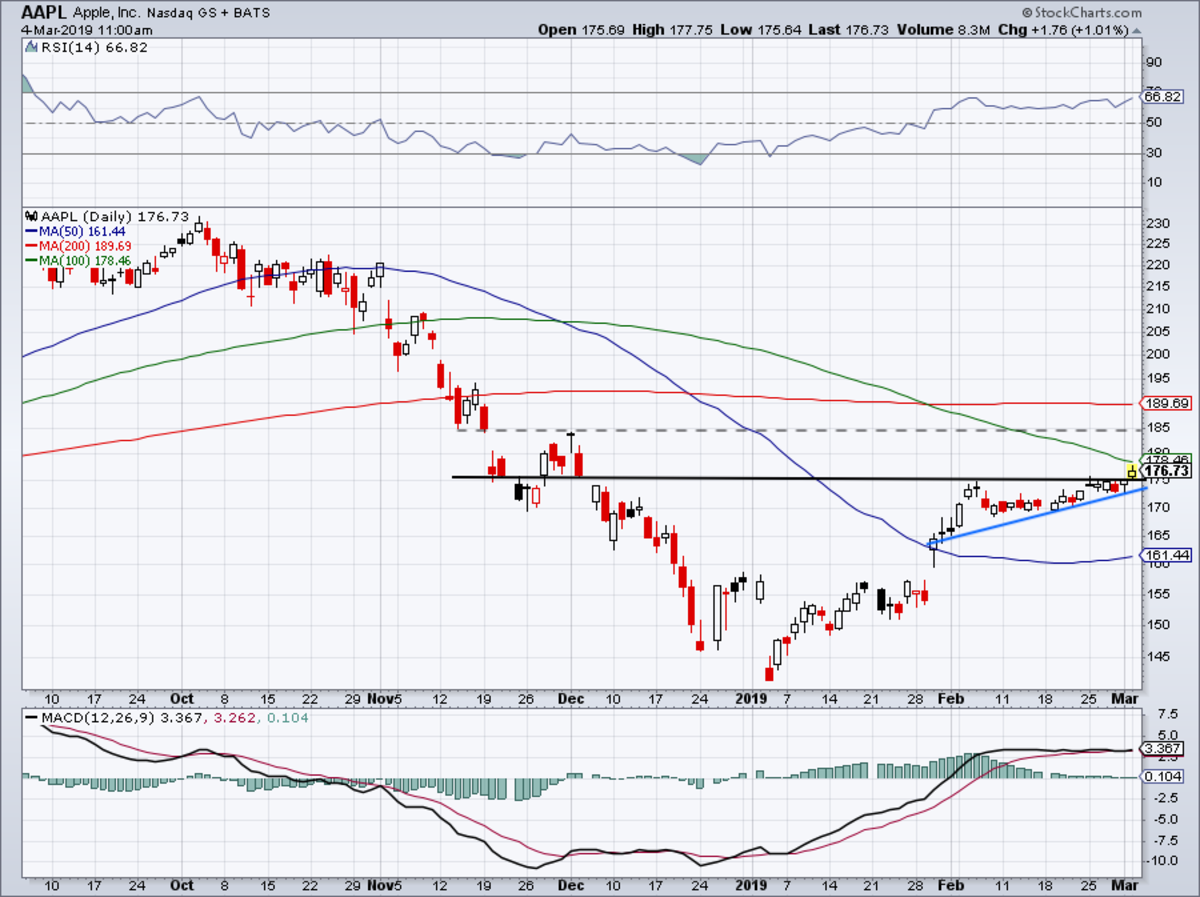Image resolution: width=1200 pixels, height=897 pixels.
Task: Click the 189.69 price tag on right axis
Action: (1165, 404)
